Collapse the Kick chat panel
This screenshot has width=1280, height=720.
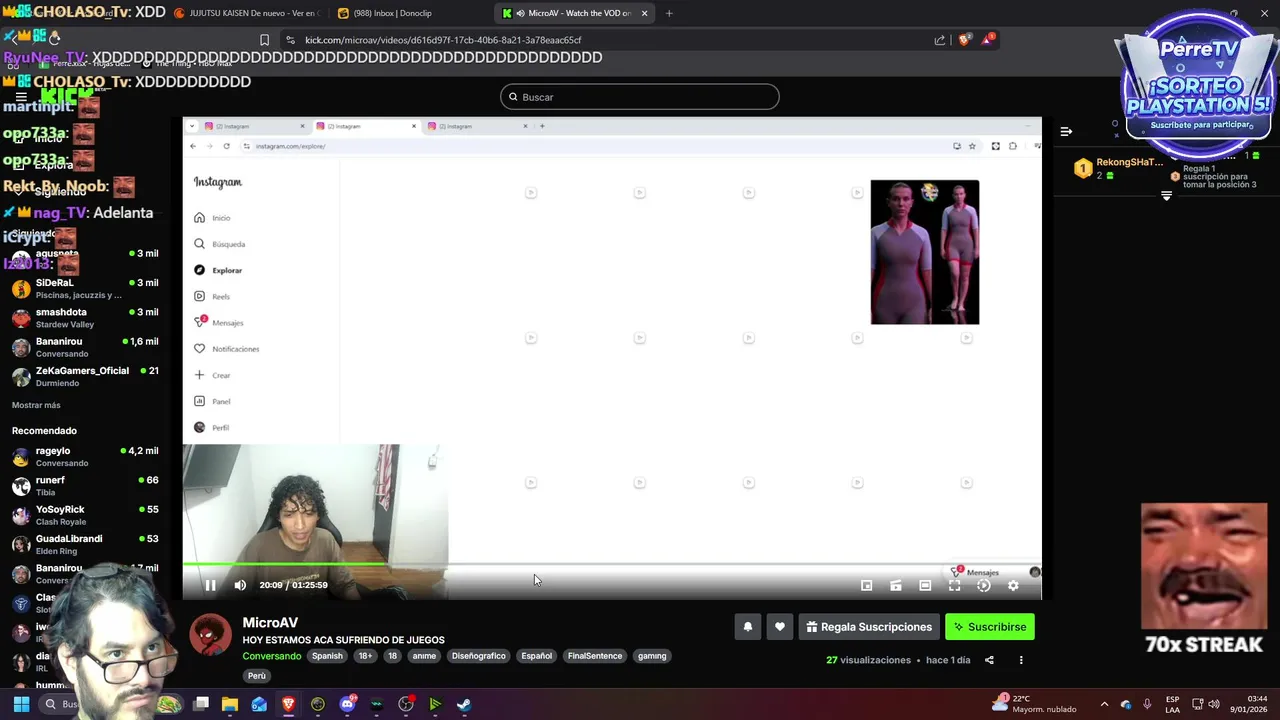click(x=1066, y=131)
